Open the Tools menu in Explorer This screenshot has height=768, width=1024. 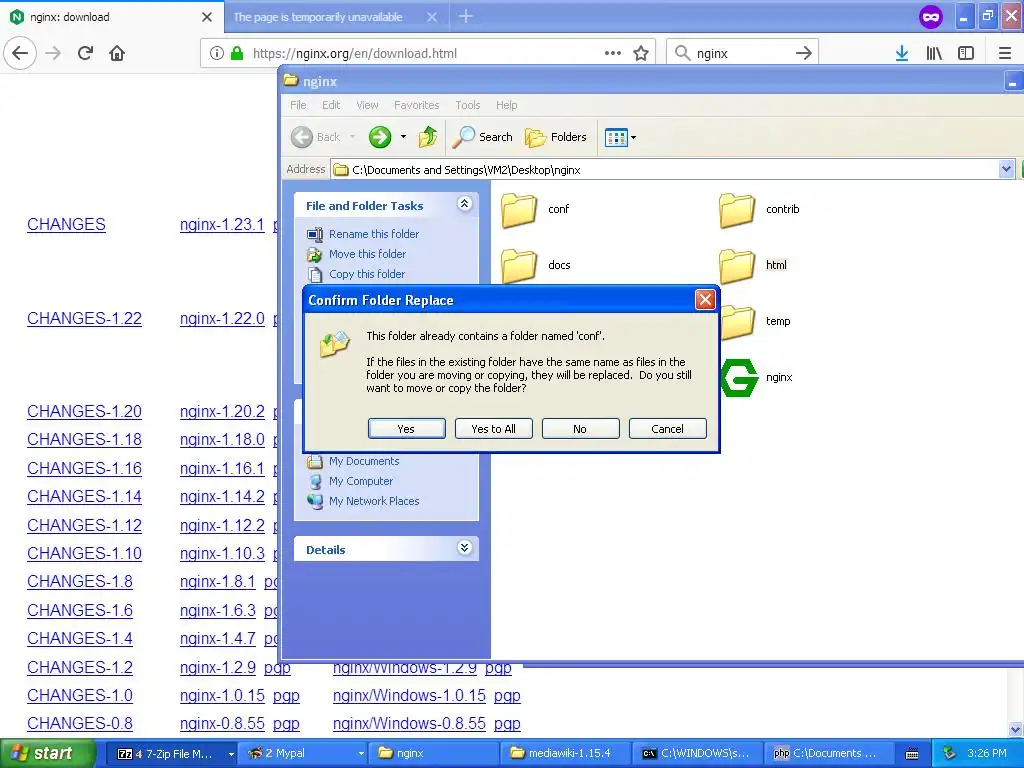468,105
